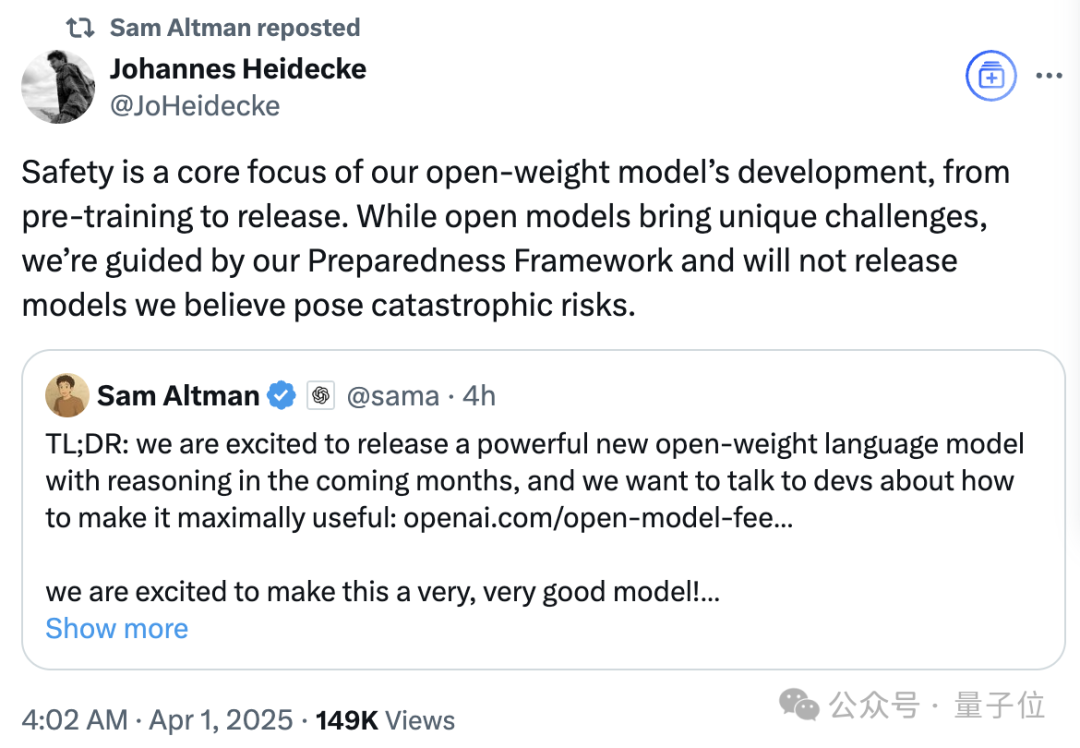The image size is (1080, 748).
Task: Click the OpenAI affiliation logo badge
Action: tap(320, 396)
